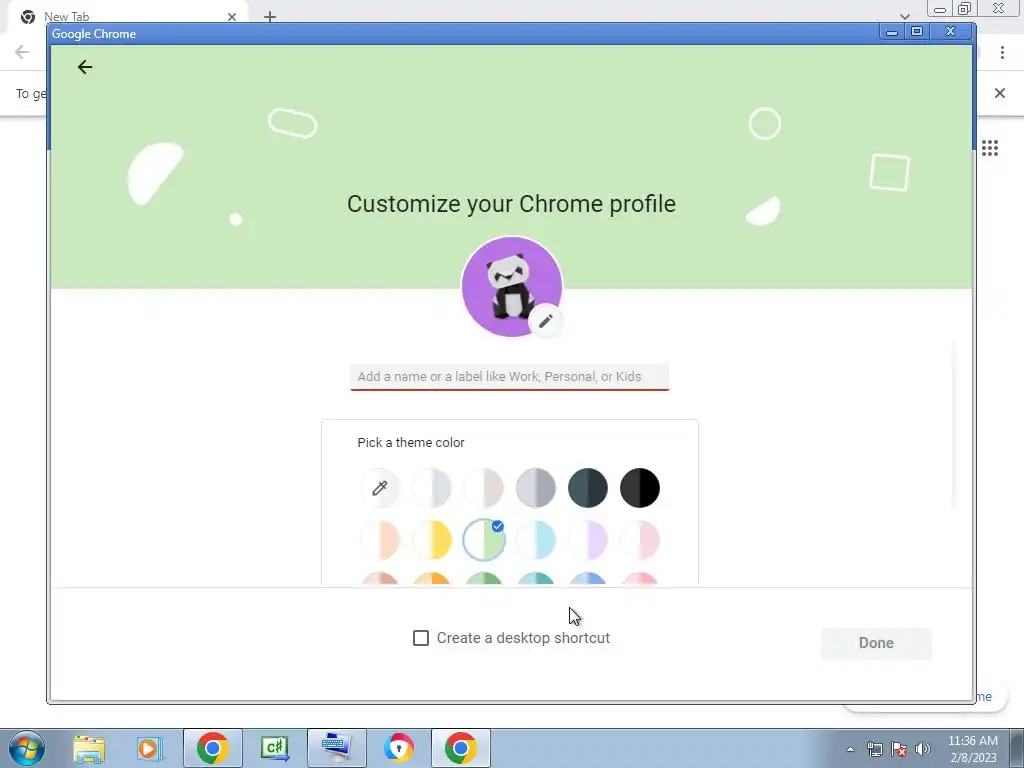This screenshot has width=1024, height=768.
Task: Open Action Center flag tray icon
Action: point(899,749)
